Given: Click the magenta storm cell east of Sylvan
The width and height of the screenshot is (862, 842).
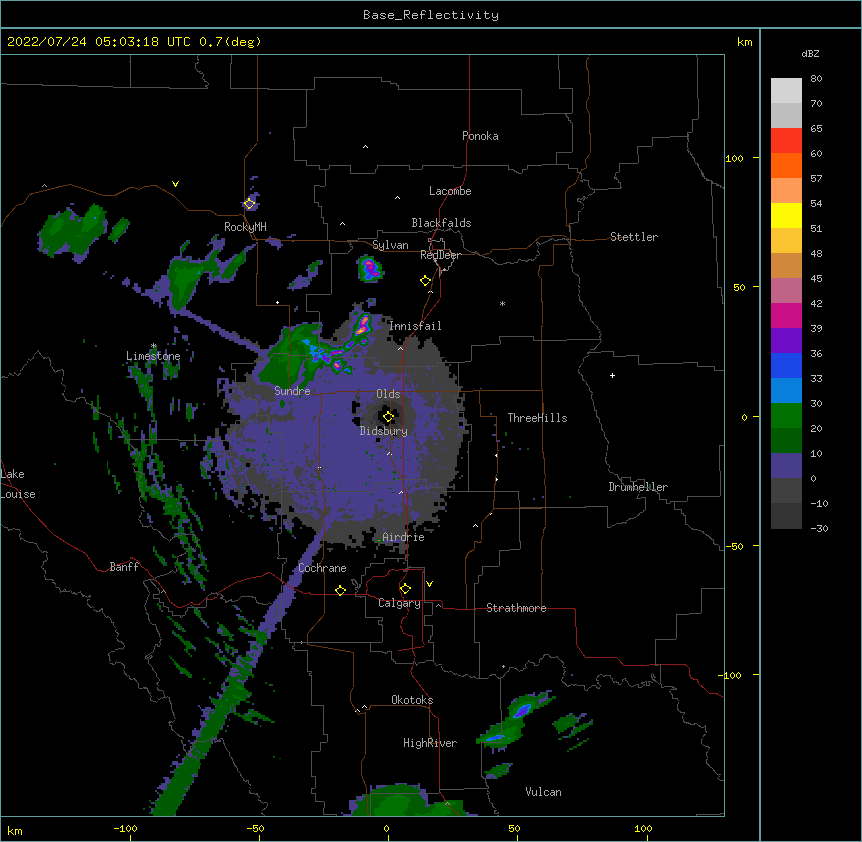Looking at the screenshot, I should coord(371,268).
